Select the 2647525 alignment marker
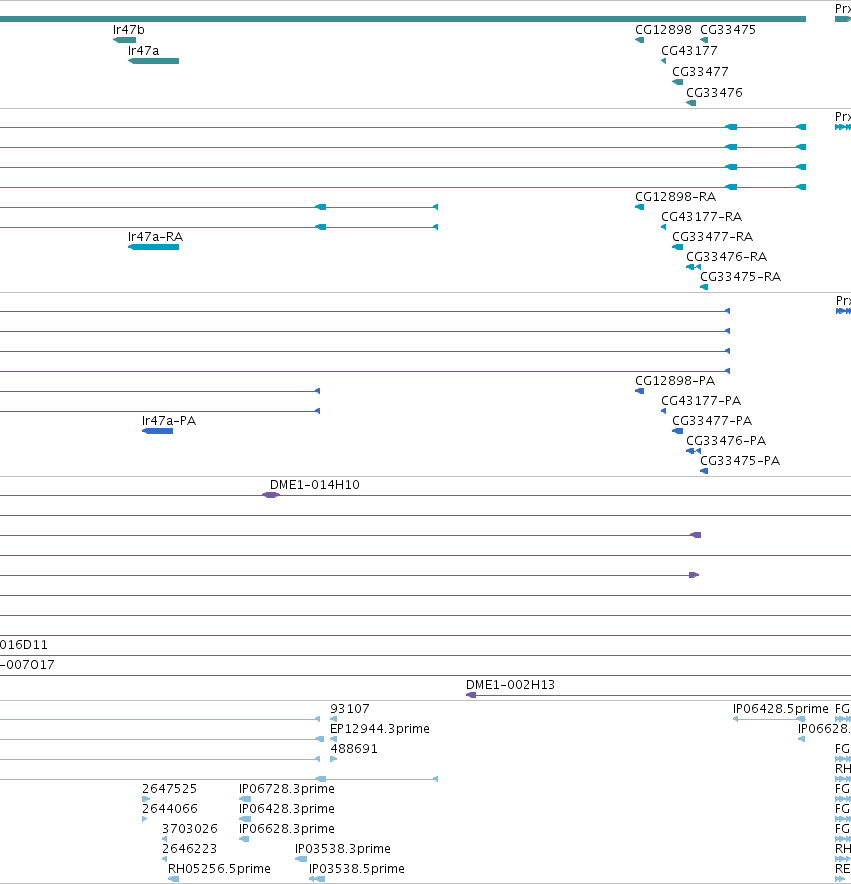The width and height of the screenshot is (851, 884). click(x=146, y=799)
